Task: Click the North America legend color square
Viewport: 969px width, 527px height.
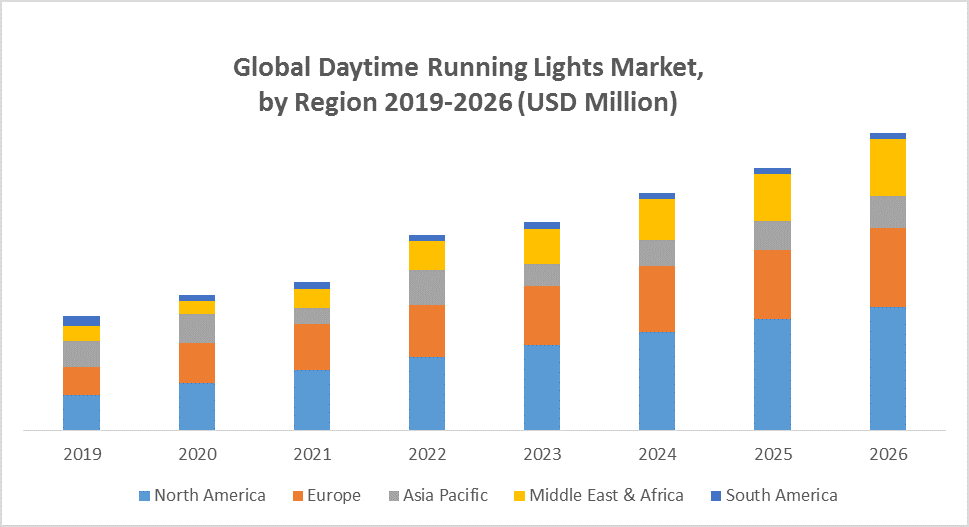Action: (143, 496)
